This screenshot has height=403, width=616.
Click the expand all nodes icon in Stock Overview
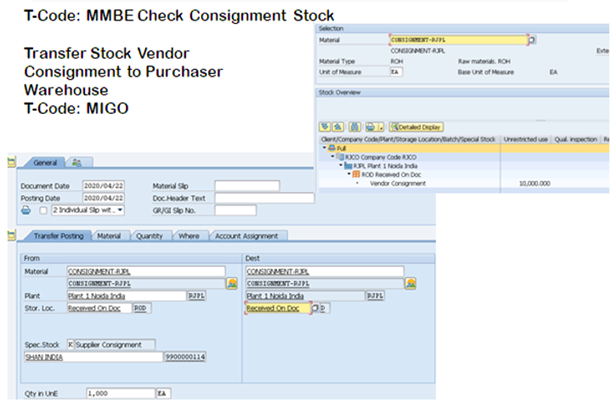[324, 127]
